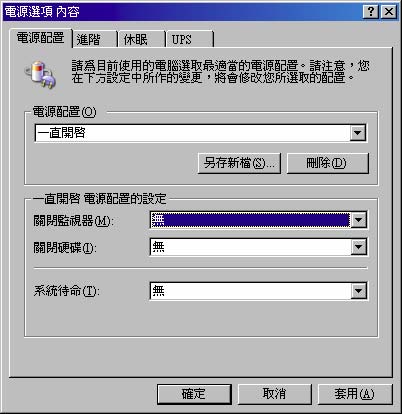Click the 電源選項 內容 title bar
Screen dimensions: 402x414
pos(180,12)
